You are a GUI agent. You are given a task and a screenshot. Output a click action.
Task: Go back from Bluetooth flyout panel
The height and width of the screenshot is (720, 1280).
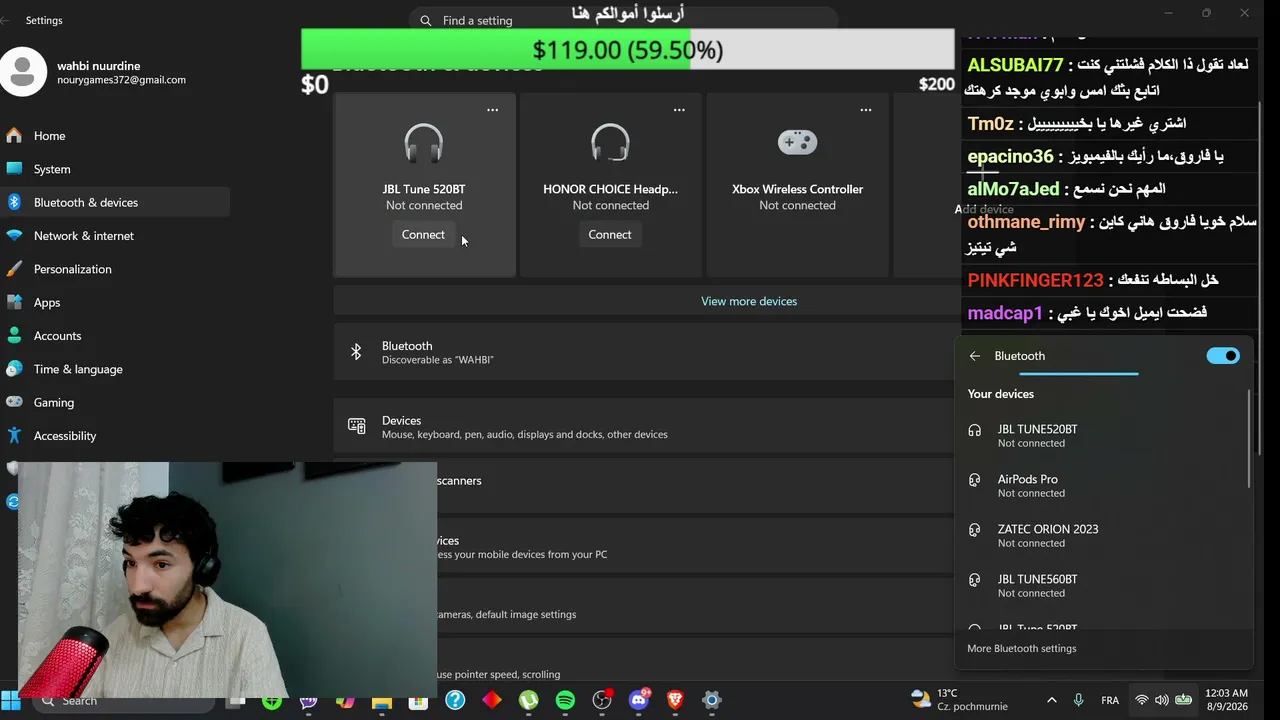975,356
